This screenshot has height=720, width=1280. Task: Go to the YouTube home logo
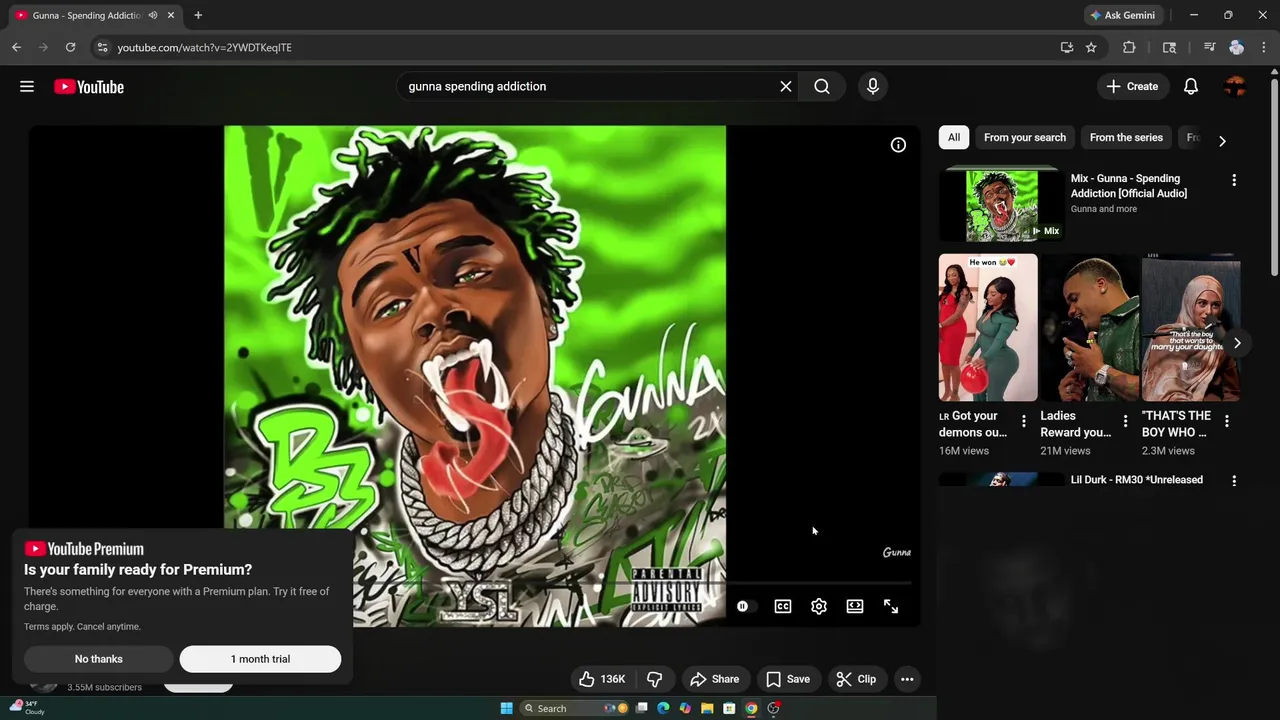[x=89, y=87]
